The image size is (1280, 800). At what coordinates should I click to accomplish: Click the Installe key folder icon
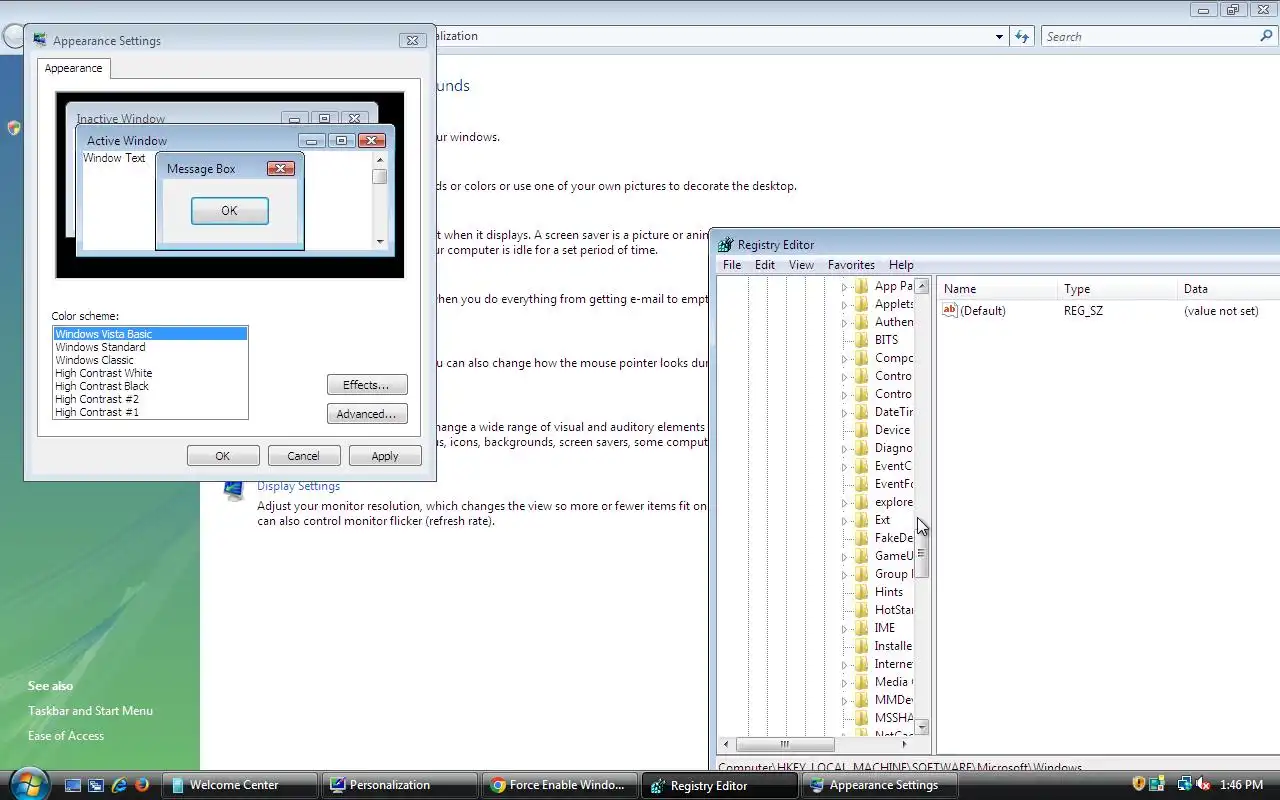click(x=861, y=646)
